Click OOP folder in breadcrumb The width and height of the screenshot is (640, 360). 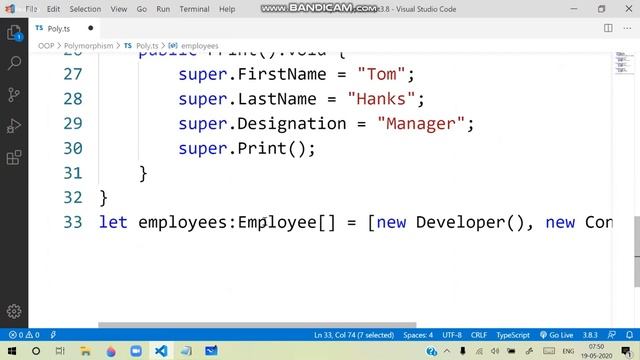46,46
